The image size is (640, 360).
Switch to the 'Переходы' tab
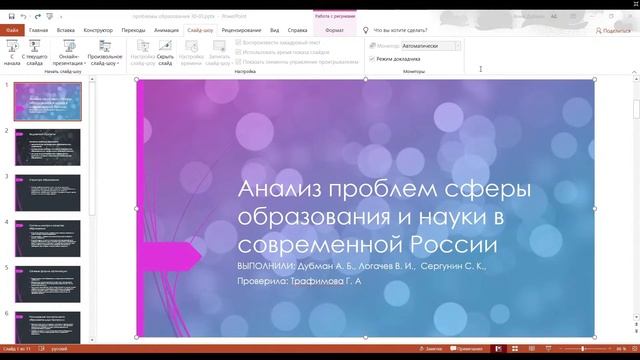coord(133,30)
